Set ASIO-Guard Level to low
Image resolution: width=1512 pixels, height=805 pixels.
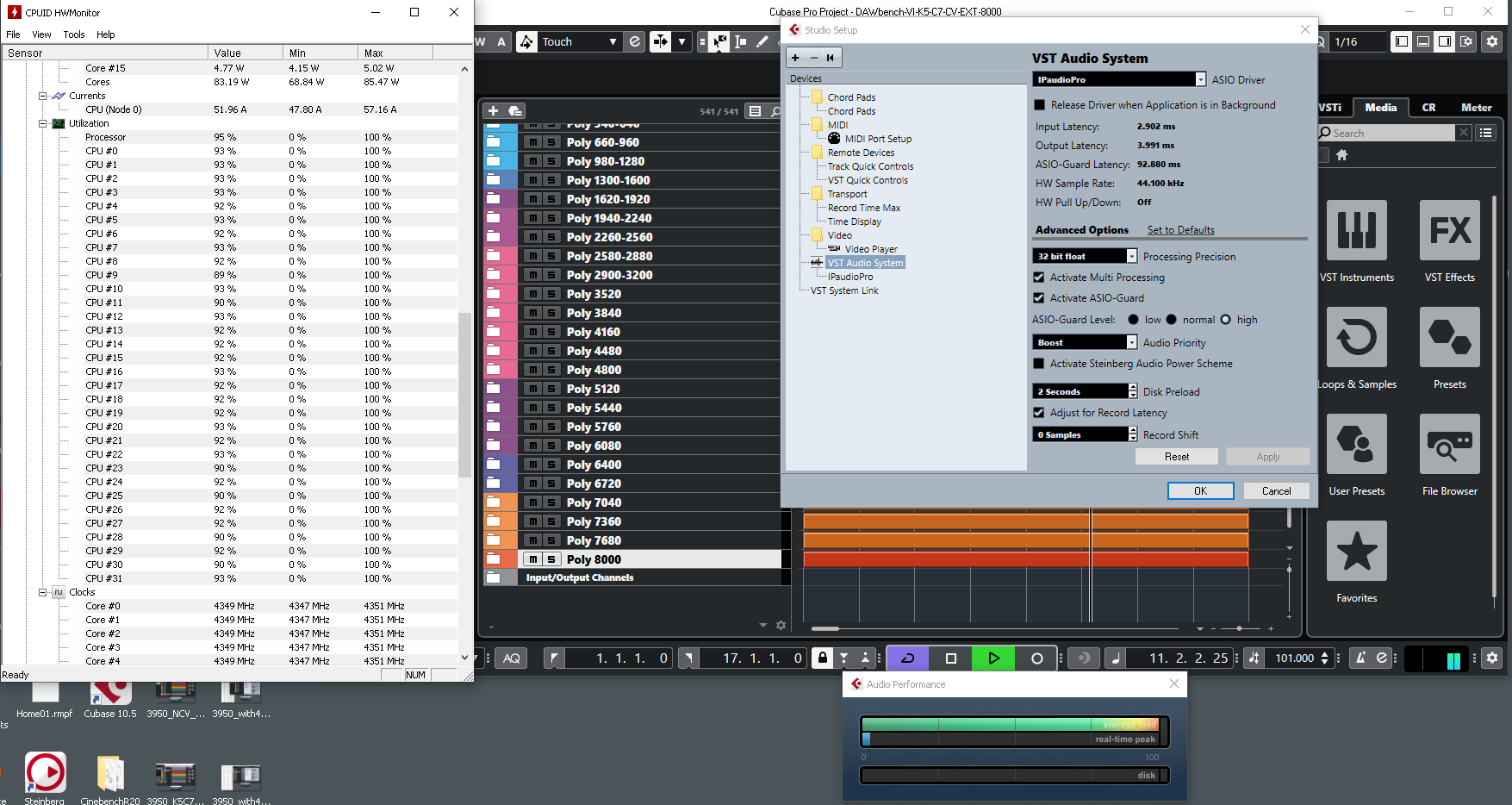point(1133,320)
